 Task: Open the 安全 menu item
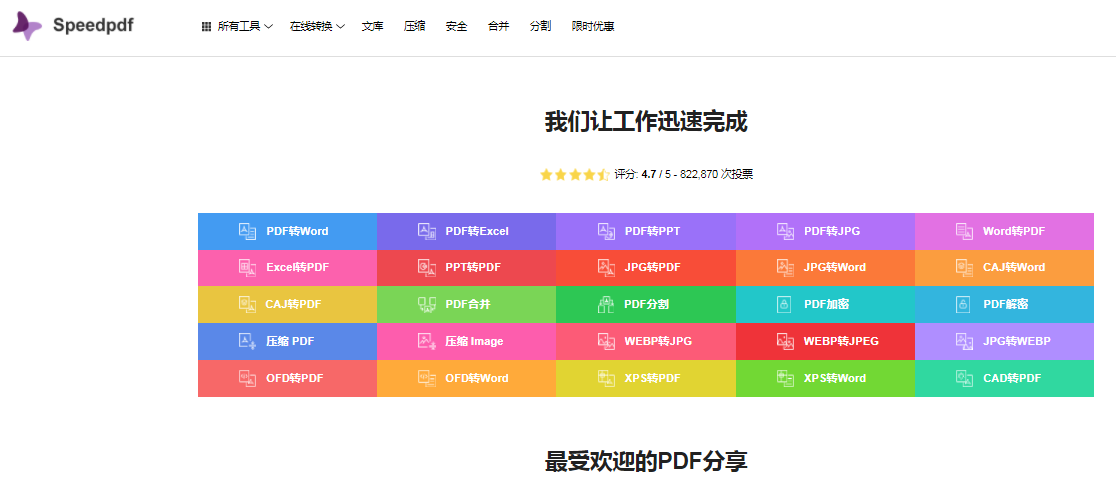[x=456, y=26]
